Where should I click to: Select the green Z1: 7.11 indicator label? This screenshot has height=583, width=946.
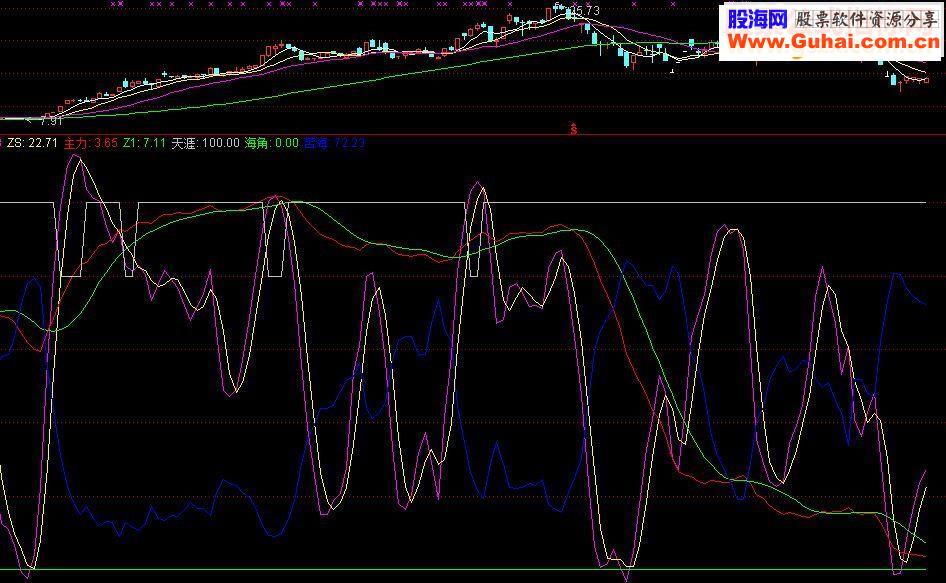(144, 143)
